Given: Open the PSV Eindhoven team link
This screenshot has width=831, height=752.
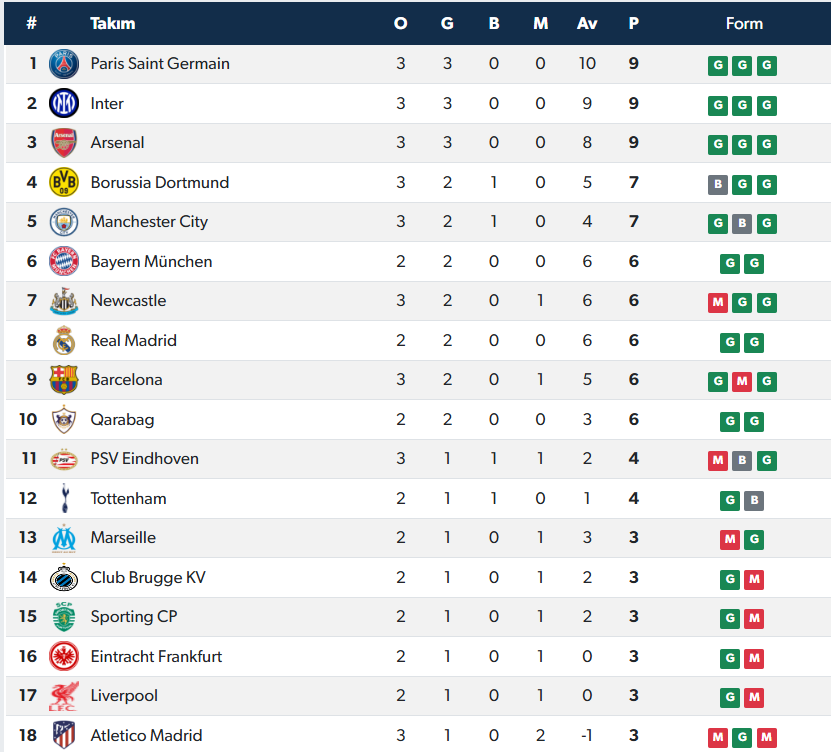Looking at the screenshot, I should click(144, 459).
